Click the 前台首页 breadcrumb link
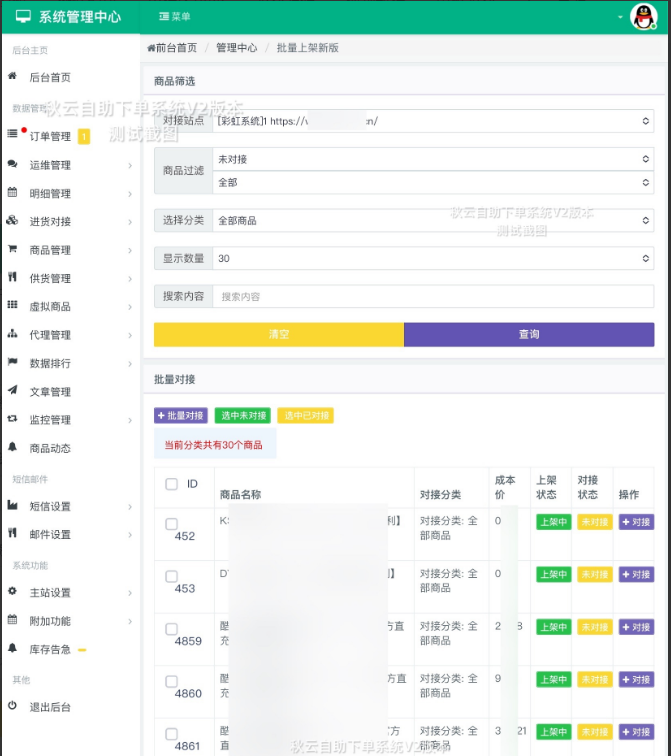Image resolution: width=671 pixels, height=756 pixels. pos(176,48)
